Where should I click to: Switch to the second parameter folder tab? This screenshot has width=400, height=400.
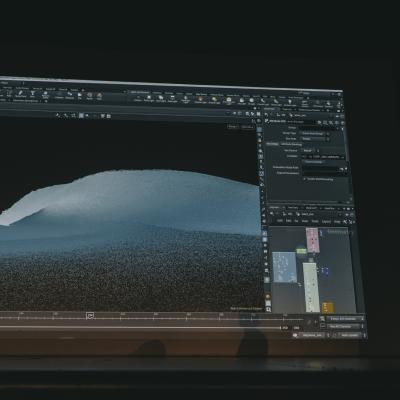click(291, 144)
